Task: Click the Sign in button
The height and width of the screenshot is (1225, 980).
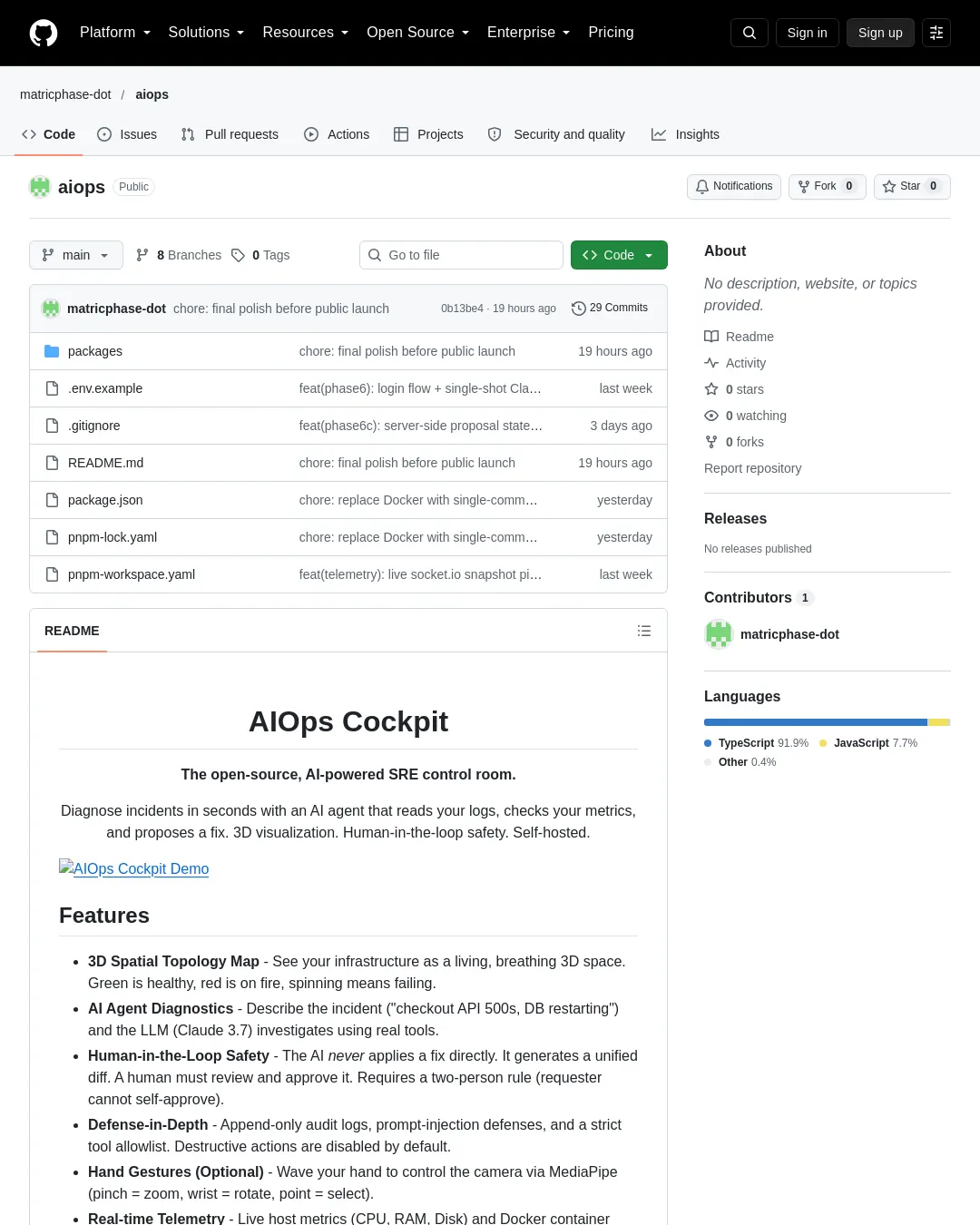Action: 808,33
